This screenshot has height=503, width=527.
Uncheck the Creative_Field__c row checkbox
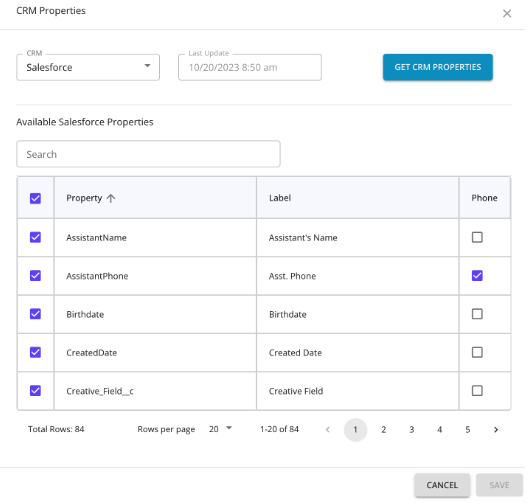click(x=35, y=390)
